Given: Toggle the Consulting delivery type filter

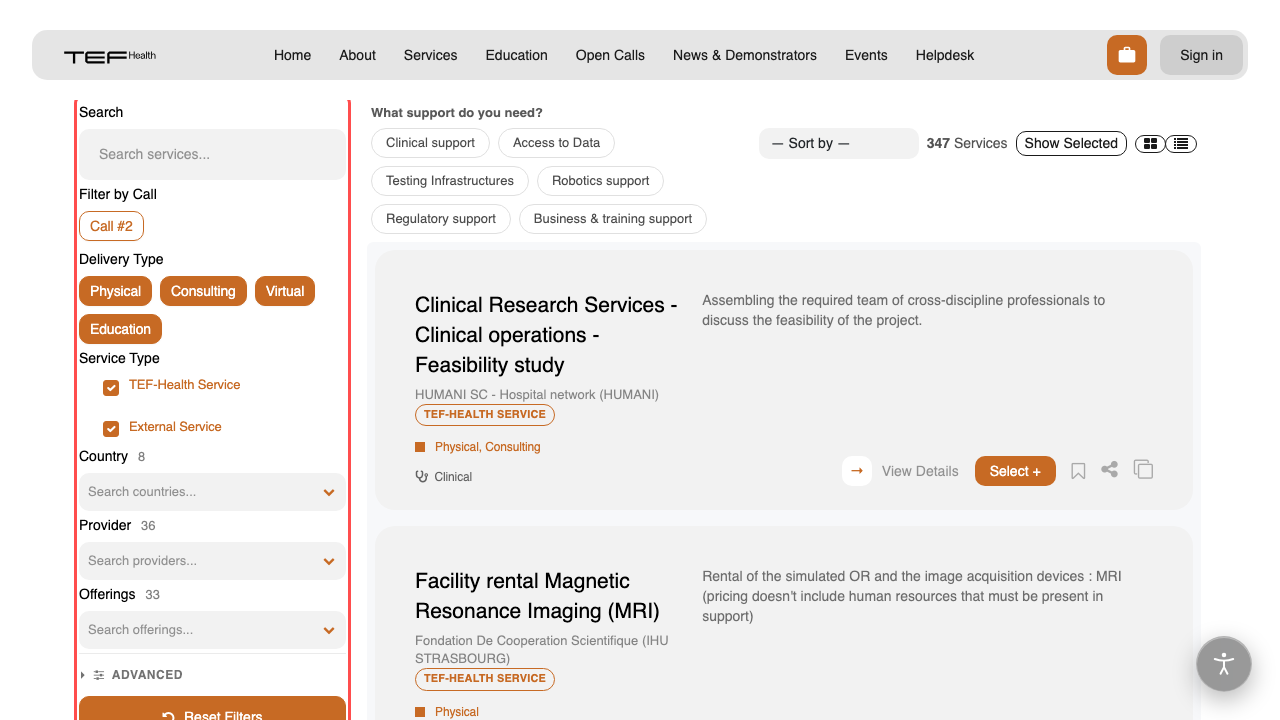Looking at the screenshot, I should [203, 291].
